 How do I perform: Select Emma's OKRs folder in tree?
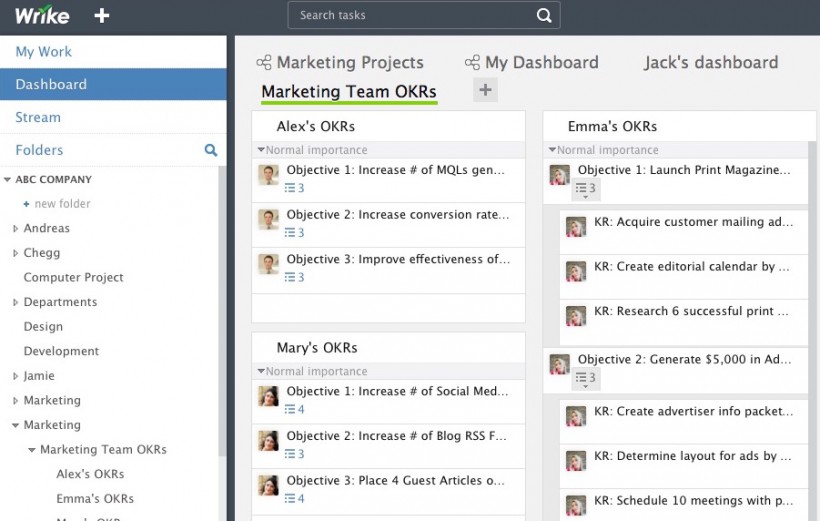(95, 499)
